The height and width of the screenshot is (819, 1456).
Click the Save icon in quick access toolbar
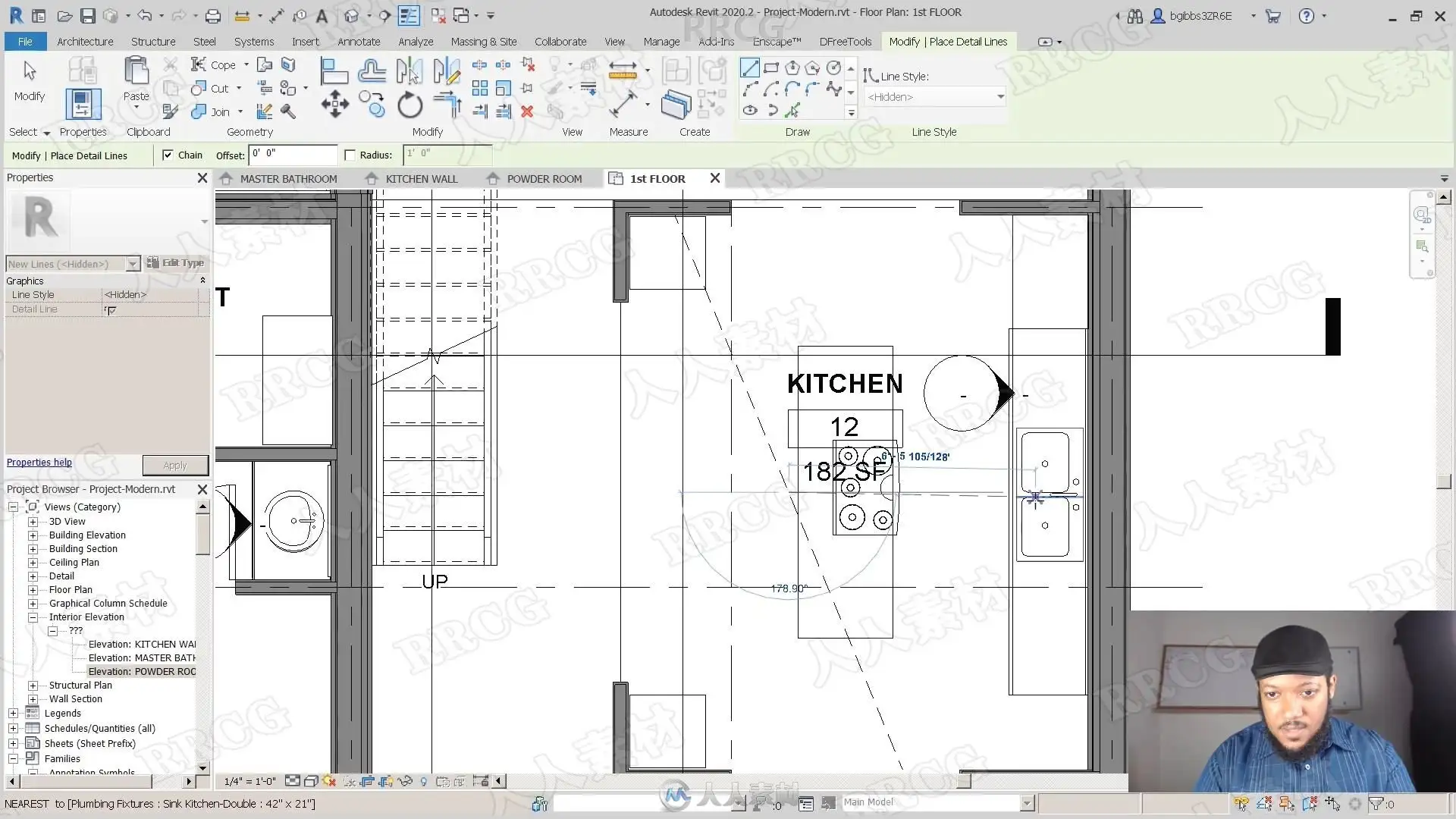(88, 16)
